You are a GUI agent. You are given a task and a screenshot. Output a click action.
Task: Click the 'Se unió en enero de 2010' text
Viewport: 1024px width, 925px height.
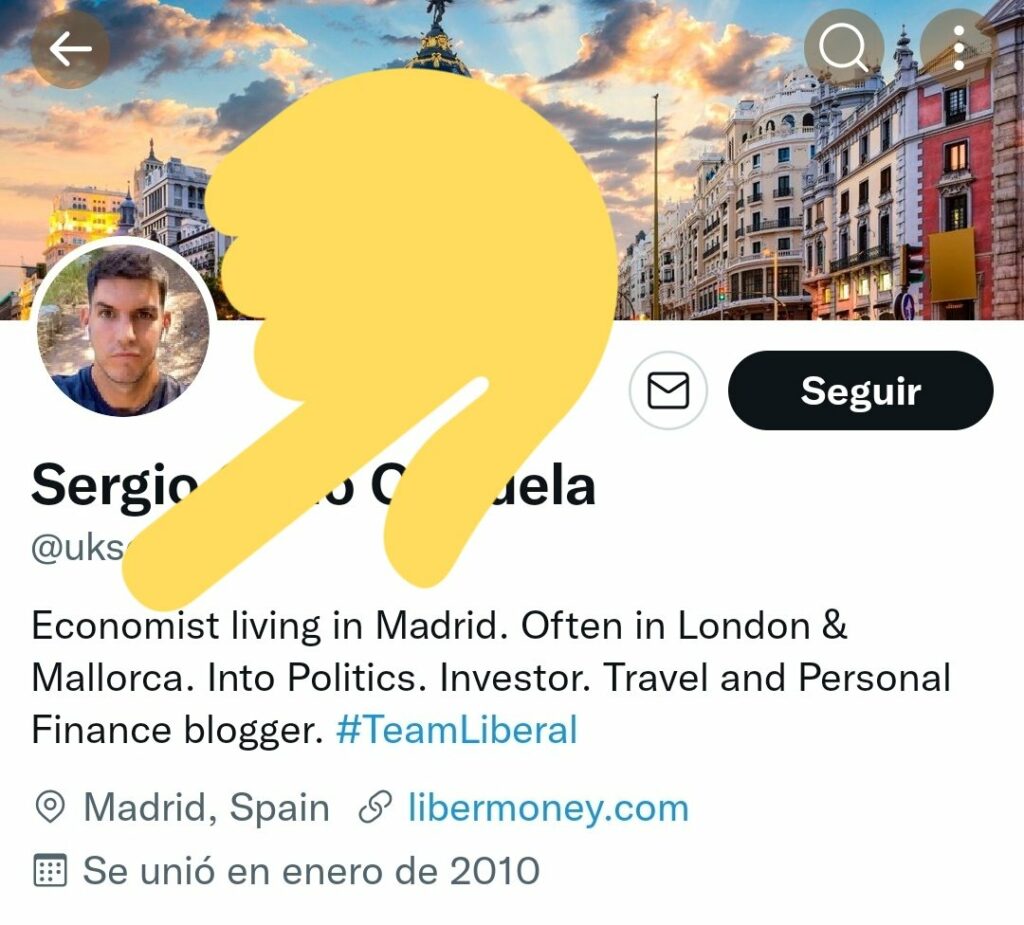[312, 871]
